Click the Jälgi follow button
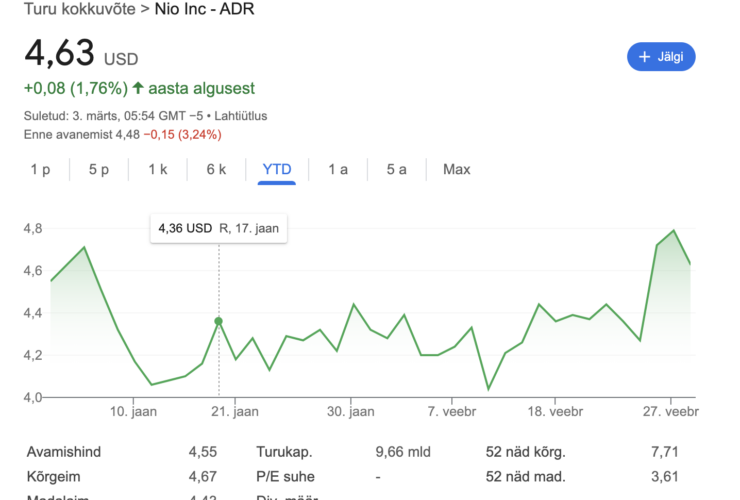The height and width of the screenshot is (500, 740). click(661, 57)
